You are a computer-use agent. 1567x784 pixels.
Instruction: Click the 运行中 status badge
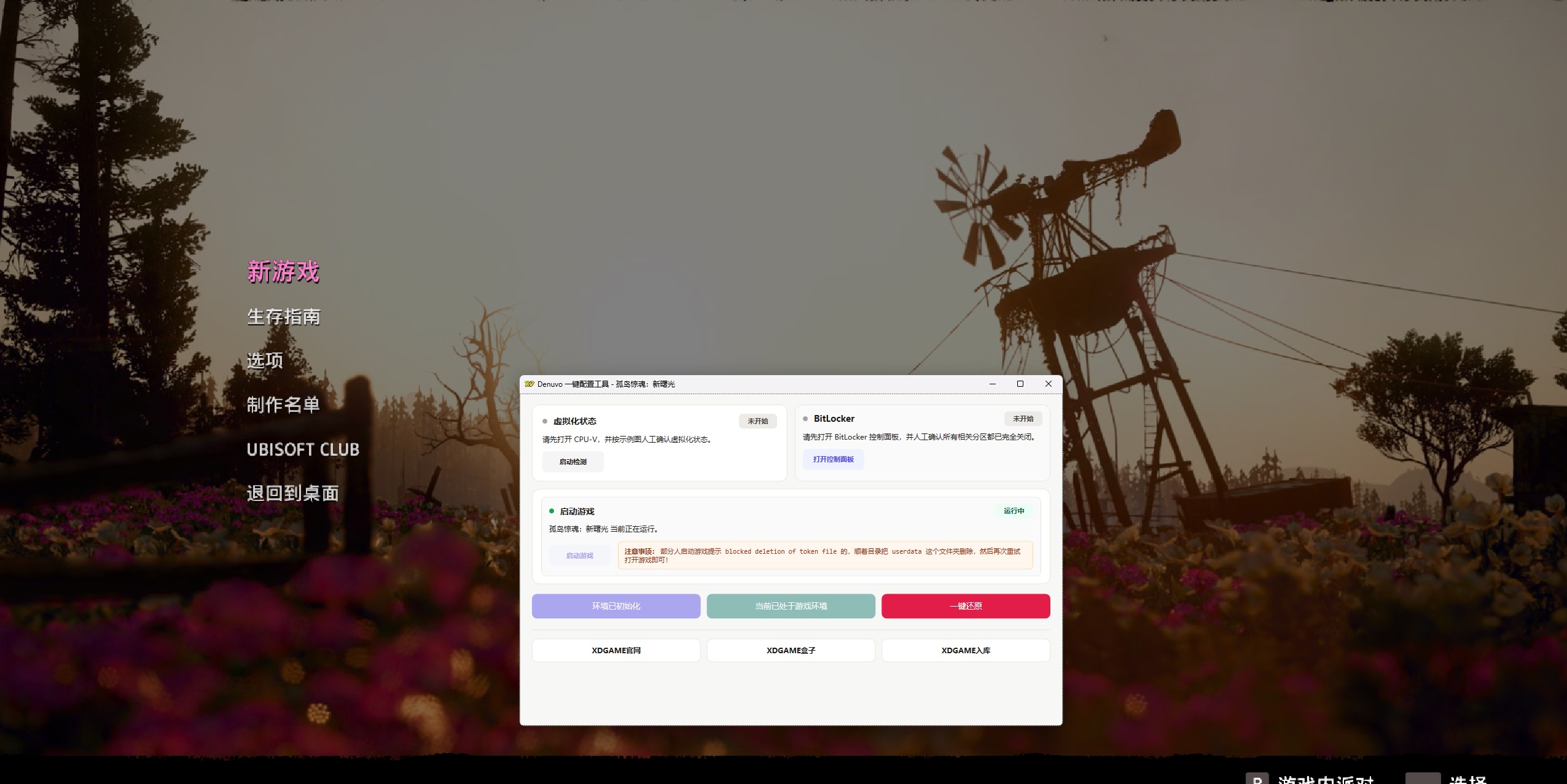tap(1014, 511)
